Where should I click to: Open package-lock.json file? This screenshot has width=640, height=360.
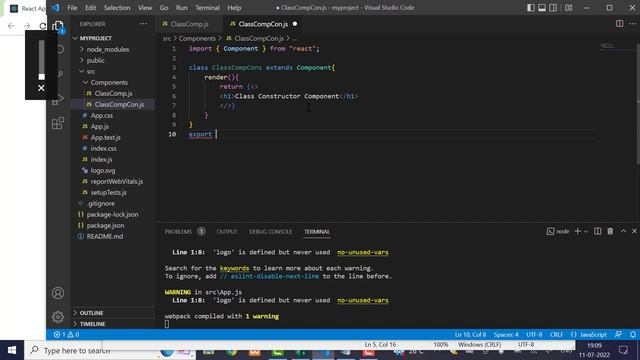click(112, 214)
